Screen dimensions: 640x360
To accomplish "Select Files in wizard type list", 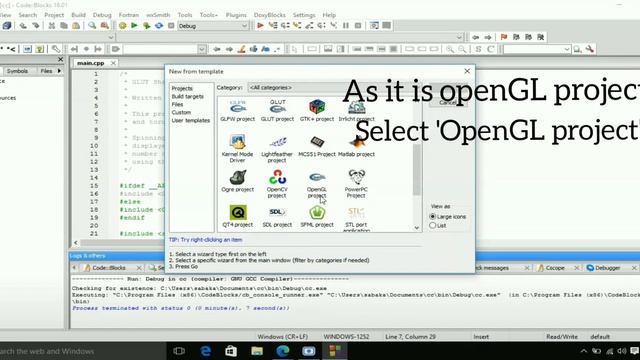I will pyautogui.click(x=177, y=104).
